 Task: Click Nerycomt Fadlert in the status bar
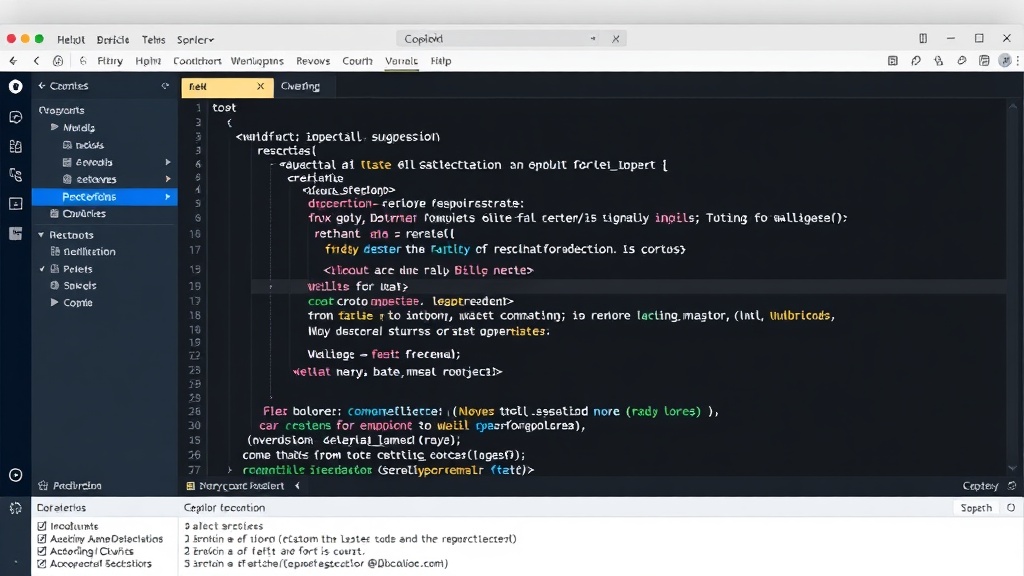coord(241,486)
